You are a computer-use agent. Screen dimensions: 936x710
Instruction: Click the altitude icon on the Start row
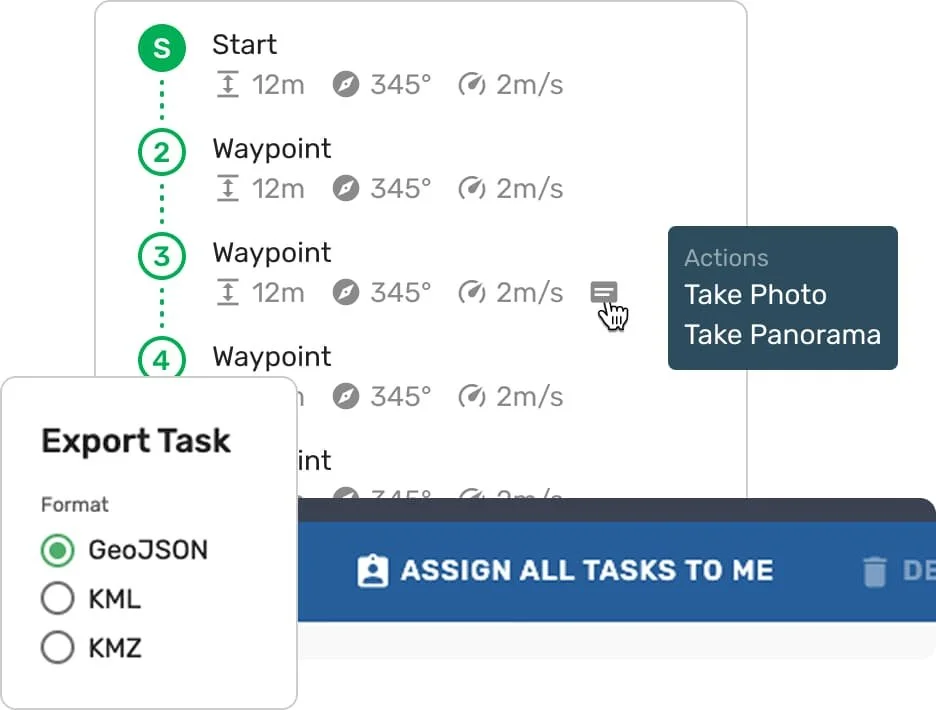(227, 85)
